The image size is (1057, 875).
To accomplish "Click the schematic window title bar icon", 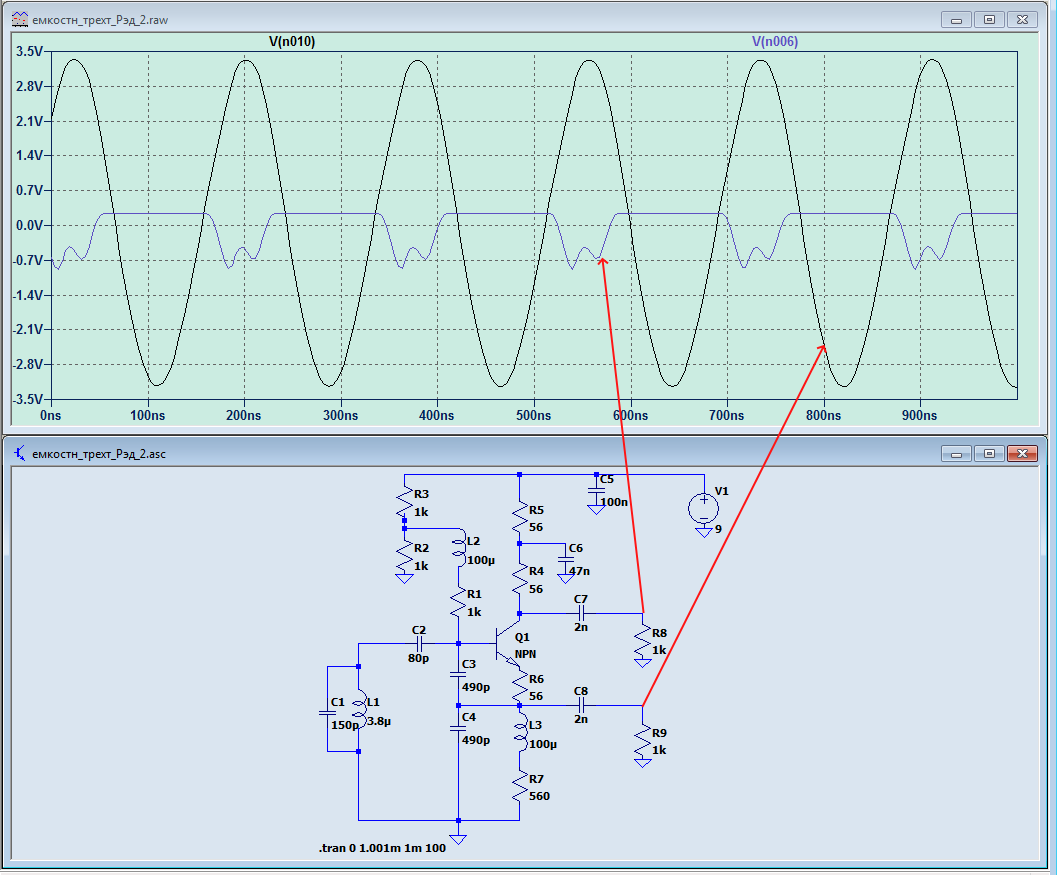I will pyautogui.click(x=20, y=454).
